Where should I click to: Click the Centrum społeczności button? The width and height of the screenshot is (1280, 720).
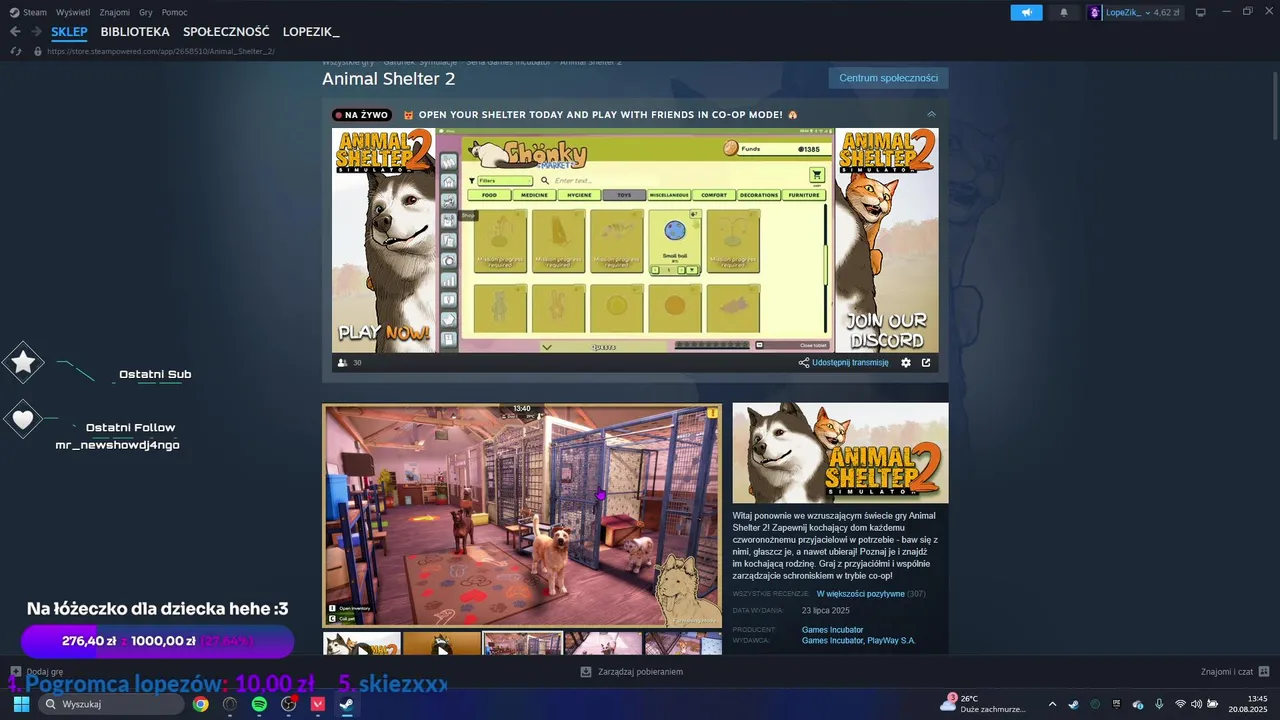tap(888, 78)
